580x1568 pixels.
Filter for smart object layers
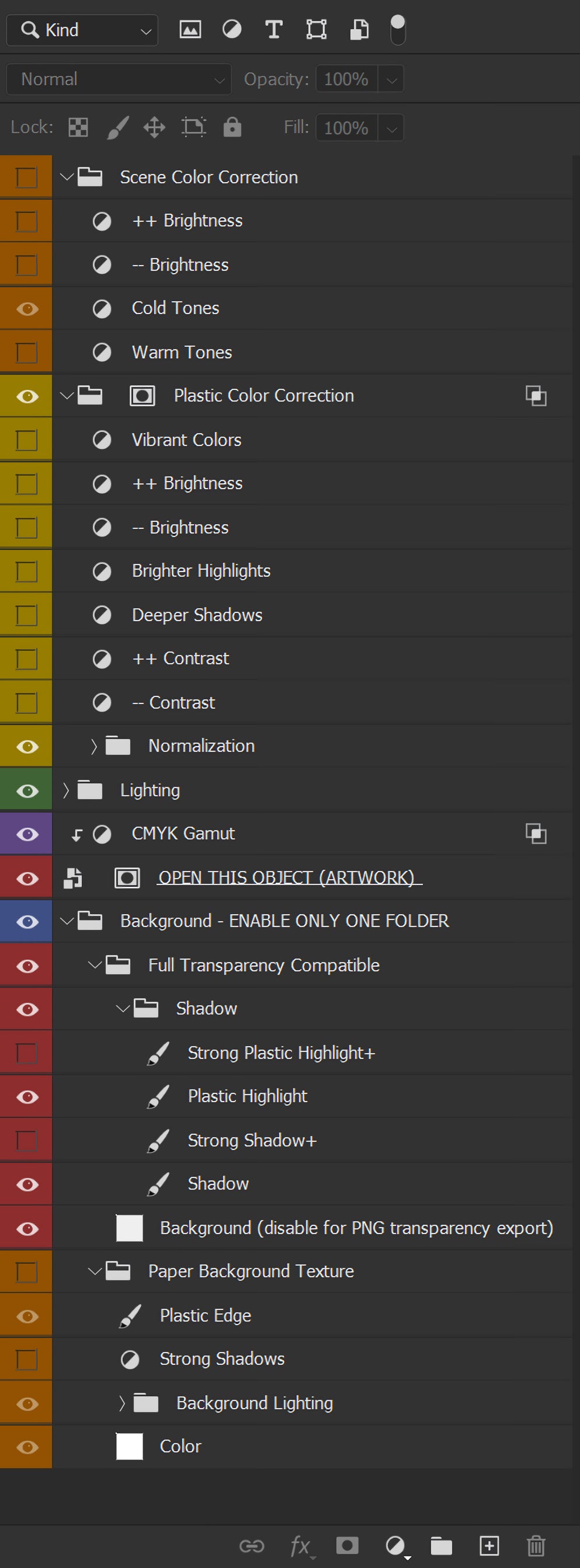tap(359, 29)
